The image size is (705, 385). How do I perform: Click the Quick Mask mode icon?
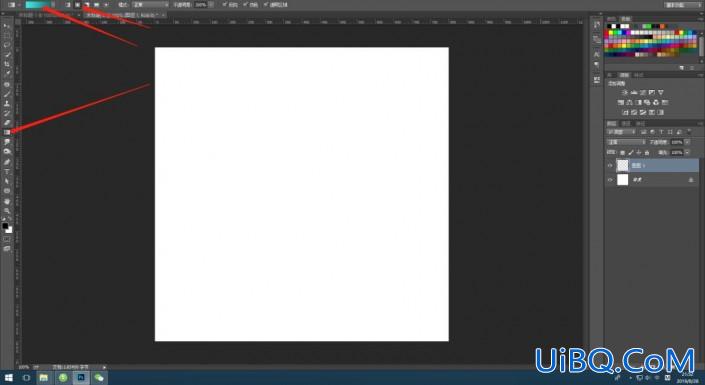click(x=7, y=239)
